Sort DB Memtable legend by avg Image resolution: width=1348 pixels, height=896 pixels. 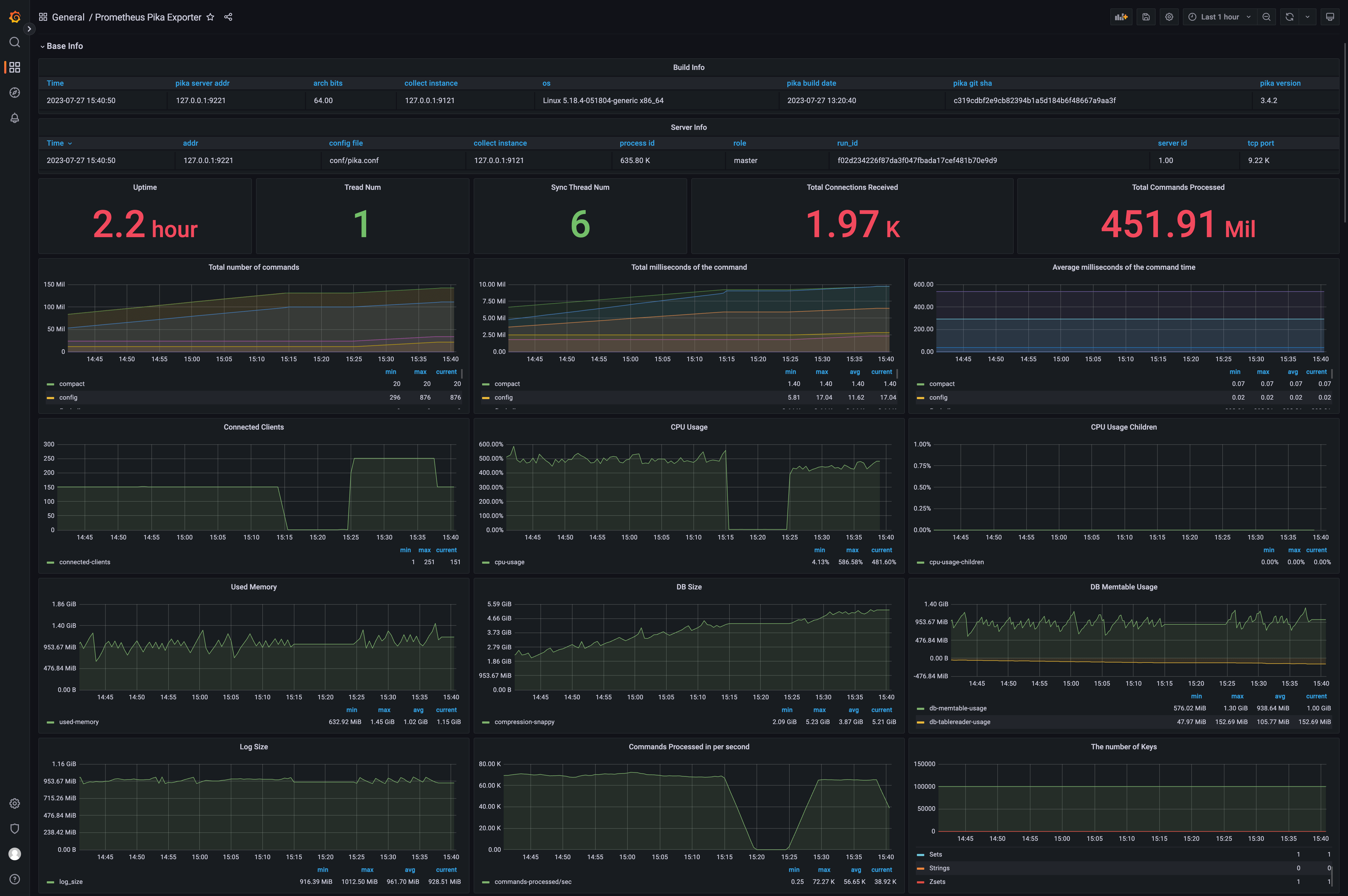[1280, 696]
